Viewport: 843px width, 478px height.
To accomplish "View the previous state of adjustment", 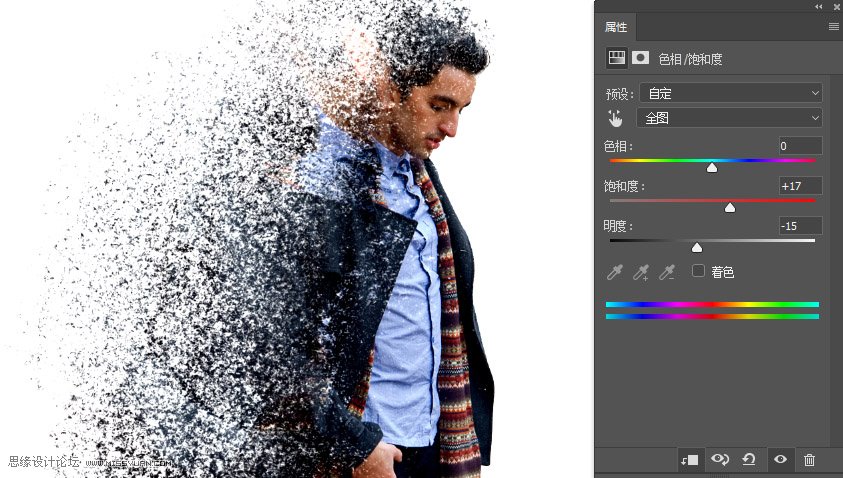I will coord(720,459).
